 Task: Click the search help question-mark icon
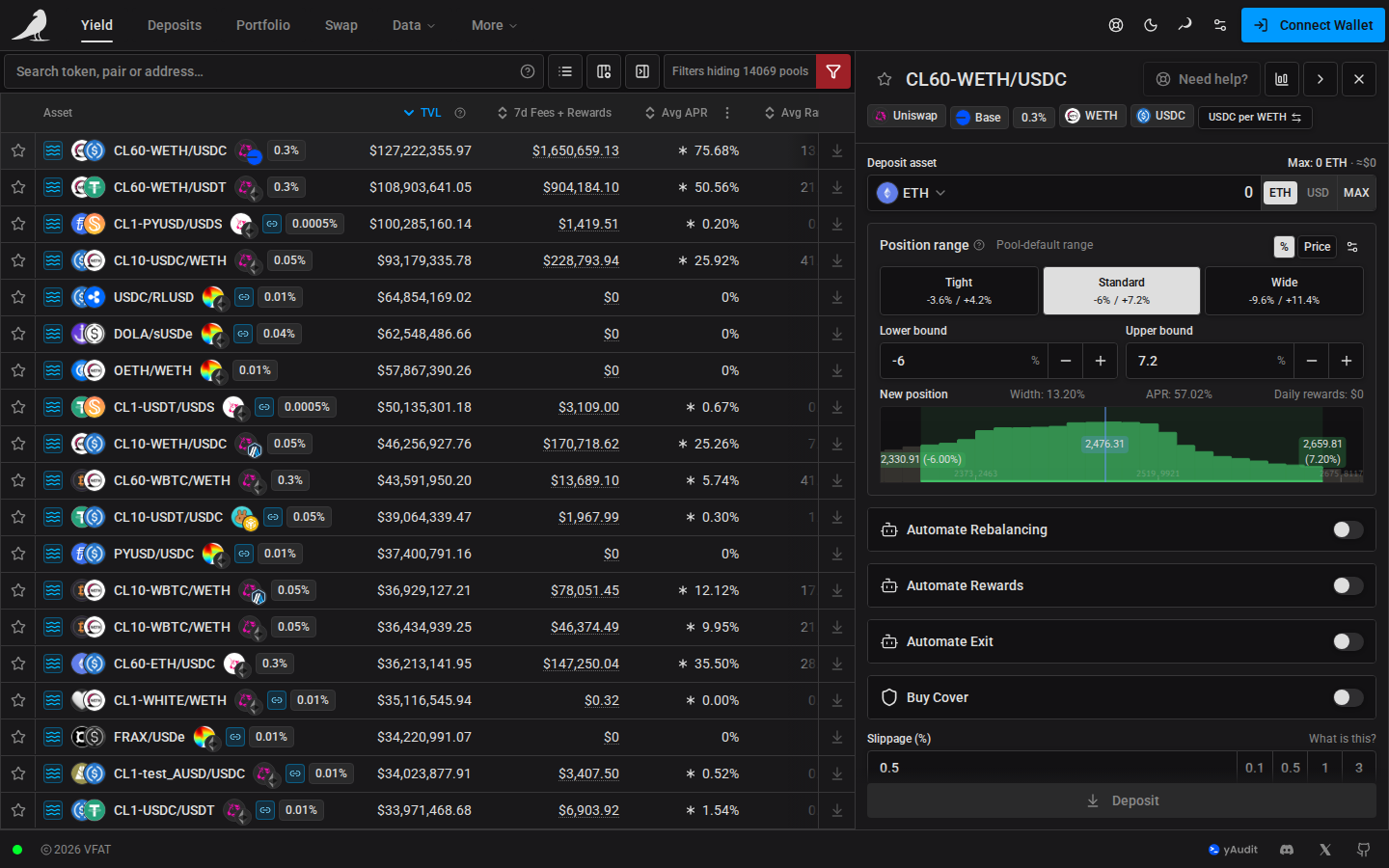[x=528, y=71]
